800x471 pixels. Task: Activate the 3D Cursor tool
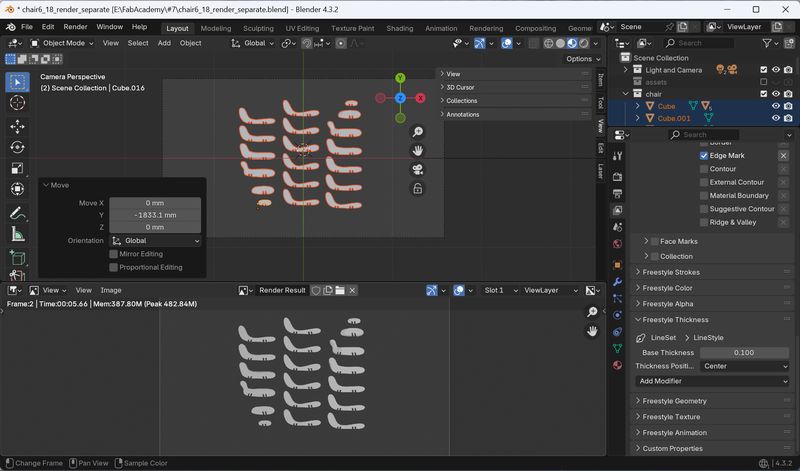point(17,103)
